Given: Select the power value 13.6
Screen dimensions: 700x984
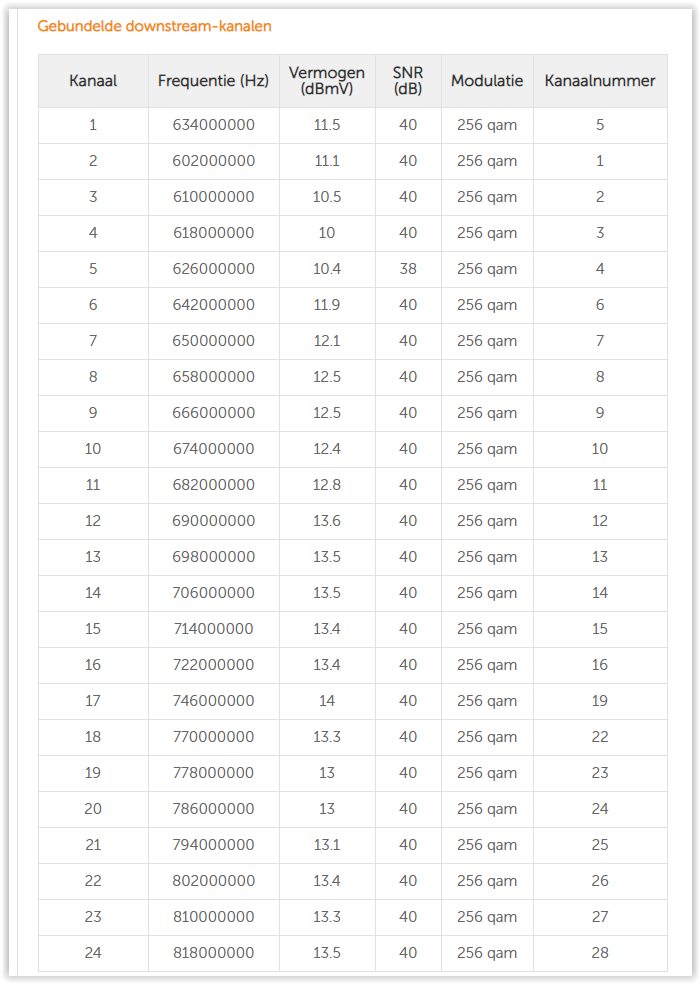Looking at the screenshot, I should coord(327,521).
